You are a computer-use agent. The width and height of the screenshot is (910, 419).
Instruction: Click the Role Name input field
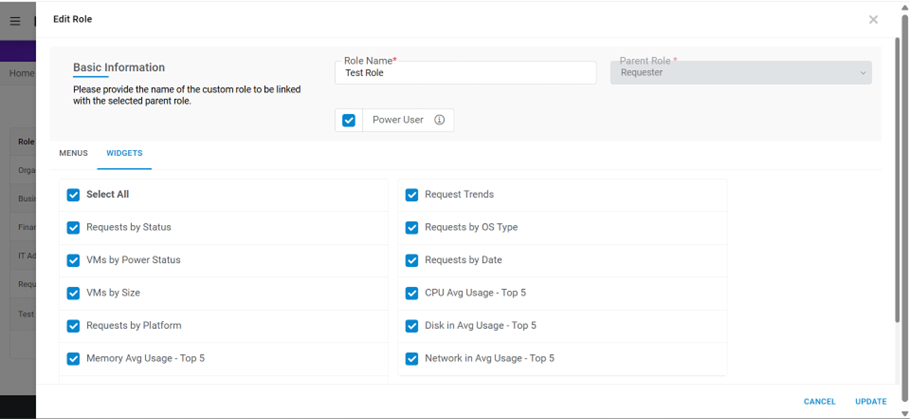pos(465,73)
